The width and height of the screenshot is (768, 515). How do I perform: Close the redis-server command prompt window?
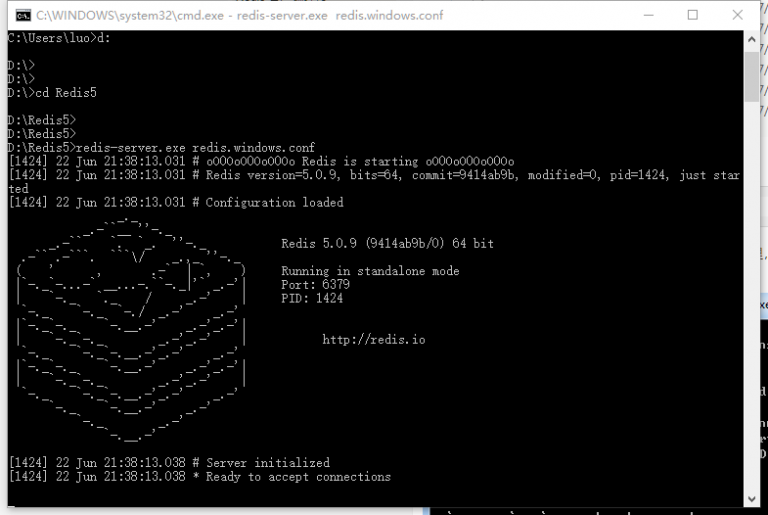pyautogui.click(x=739, y=15)
